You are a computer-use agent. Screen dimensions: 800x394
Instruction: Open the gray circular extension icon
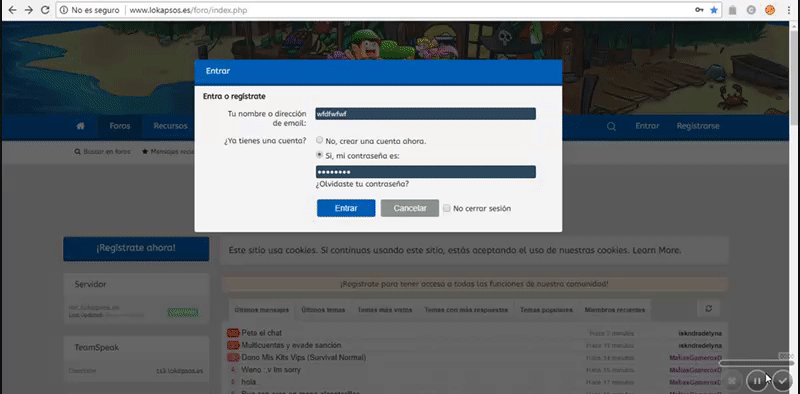coord(751,10)
